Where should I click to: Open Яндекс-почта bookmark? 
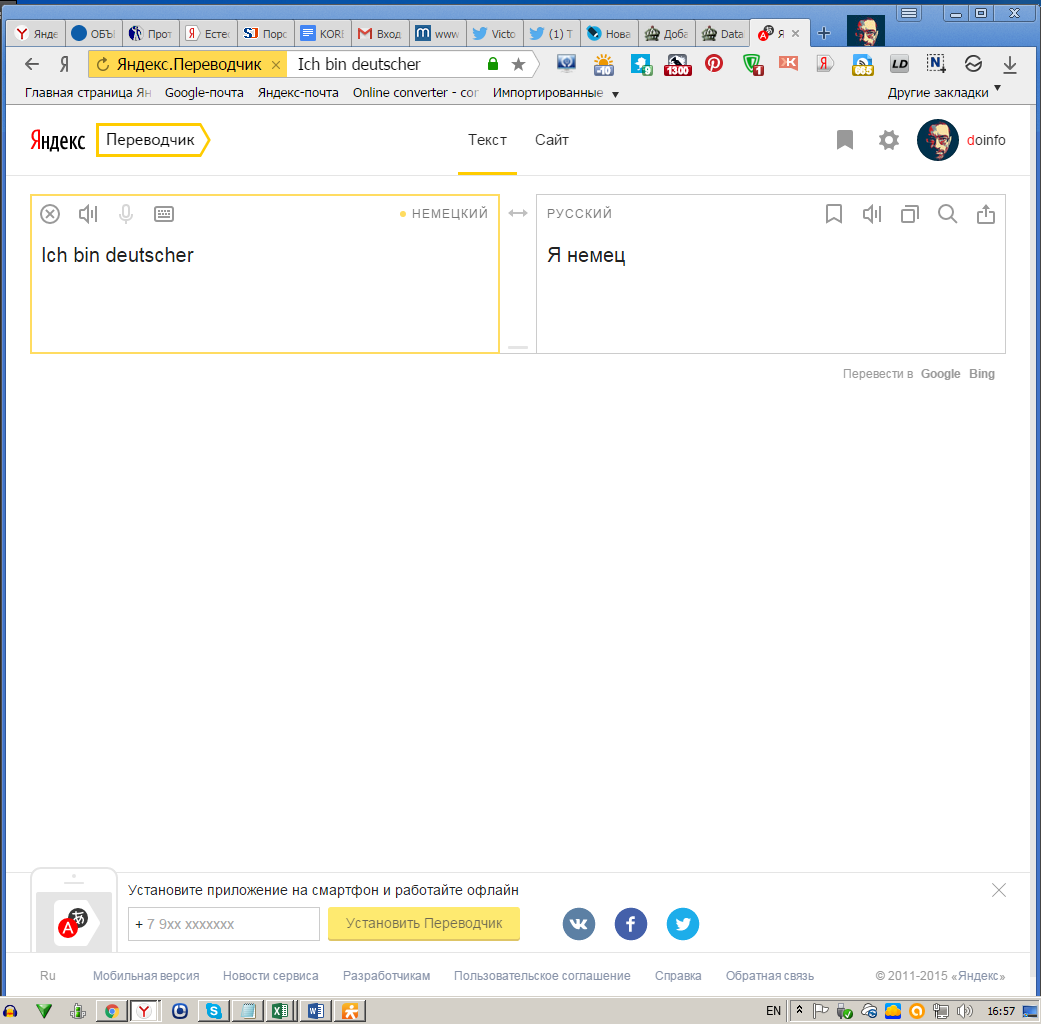298,92
